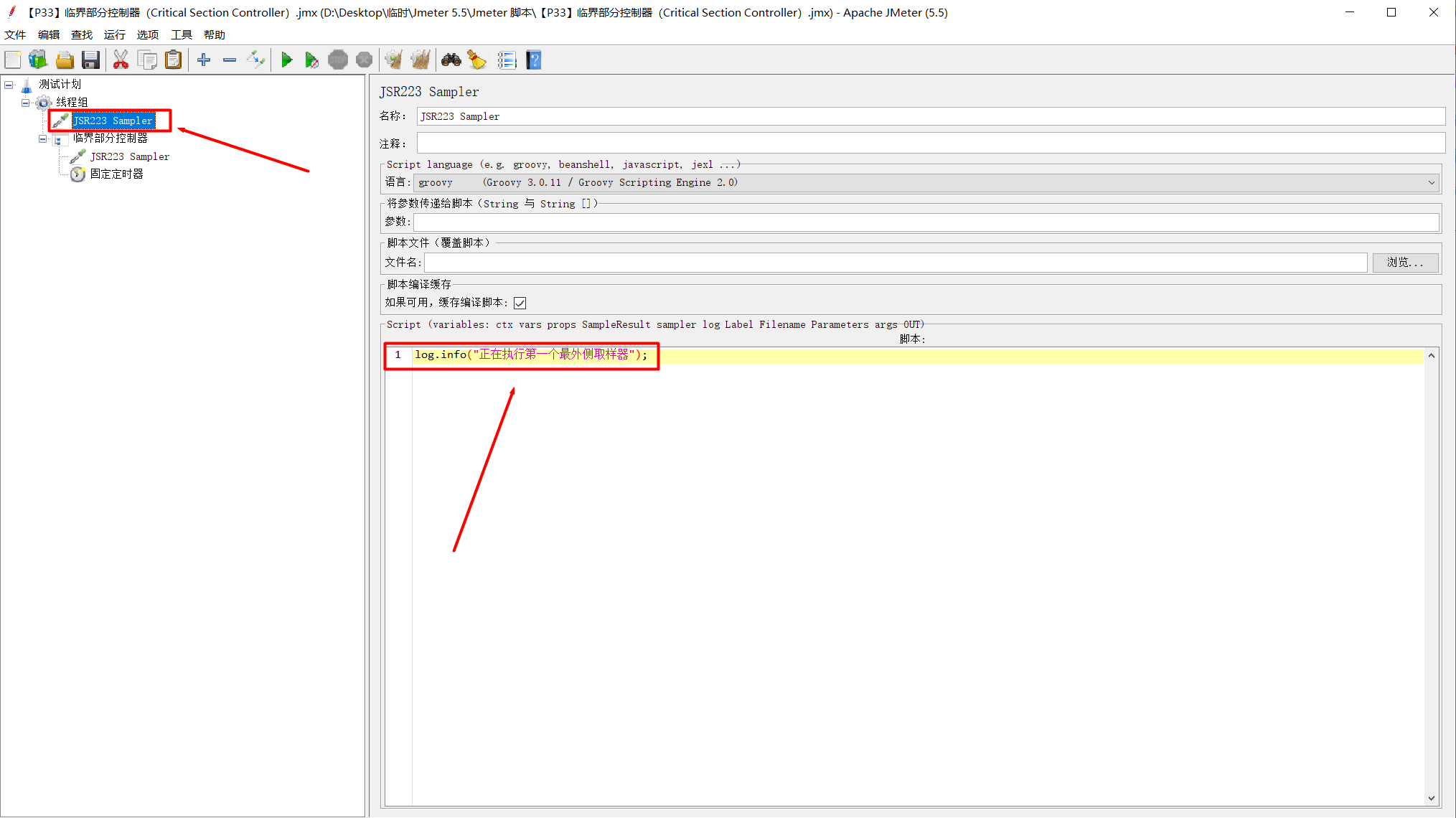
Task: Click Start no pauses icon
Action: point(311,60)
